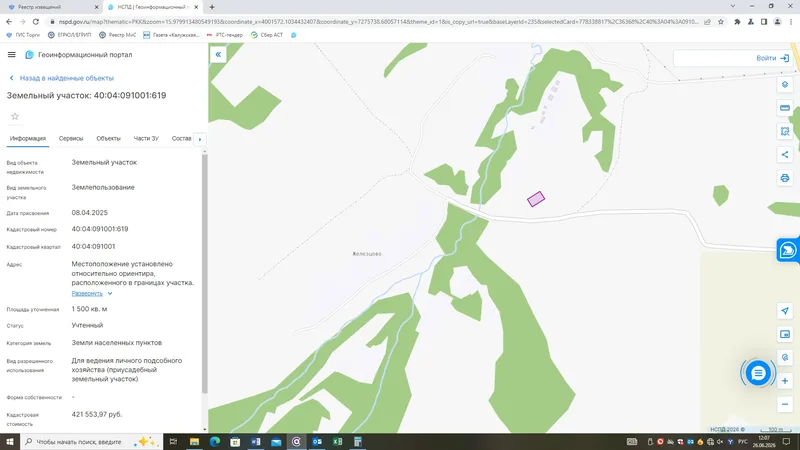
Task: Switch to the Информация tab
Action: pyautogui.click(x=28, y=138)
